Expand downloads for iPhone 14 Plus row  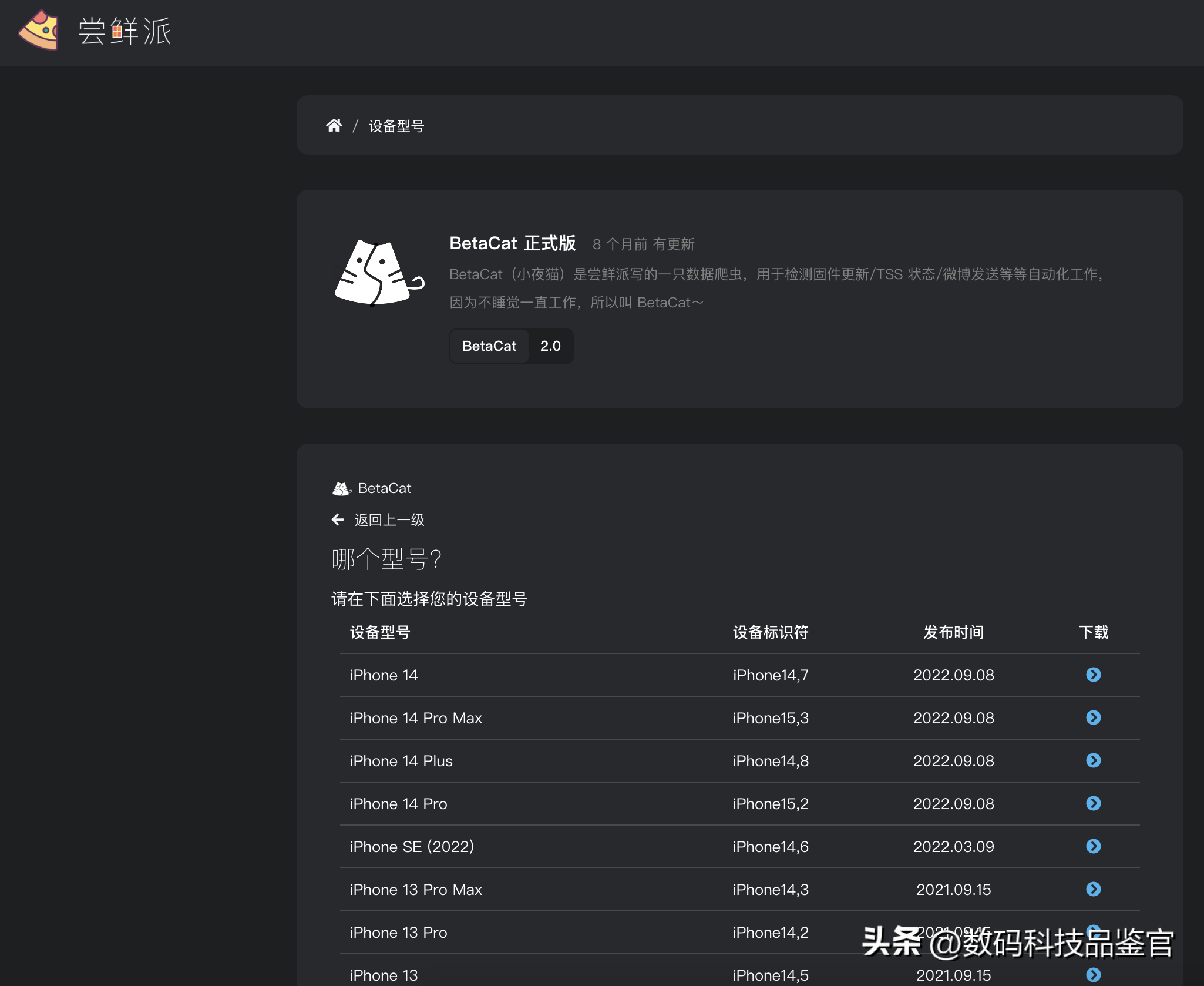click(x=1094, y=761)
